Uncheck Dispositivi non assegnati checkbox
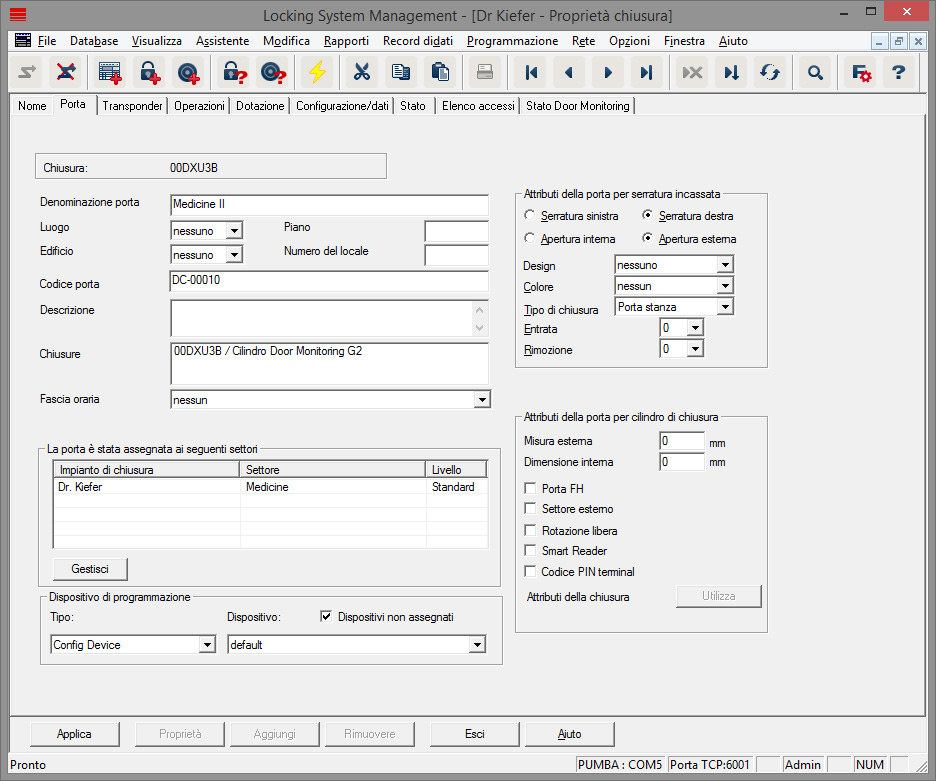The width and height of the screenshot is (936, 781). point(326,617)
